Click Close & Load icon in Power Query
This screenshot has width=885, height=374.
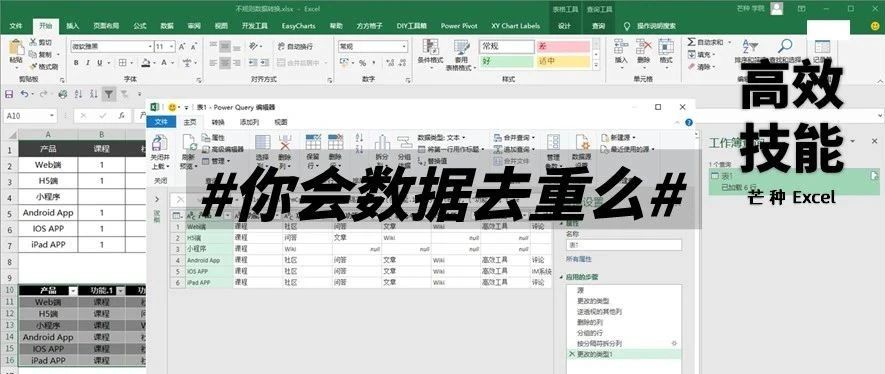point(160,153)
